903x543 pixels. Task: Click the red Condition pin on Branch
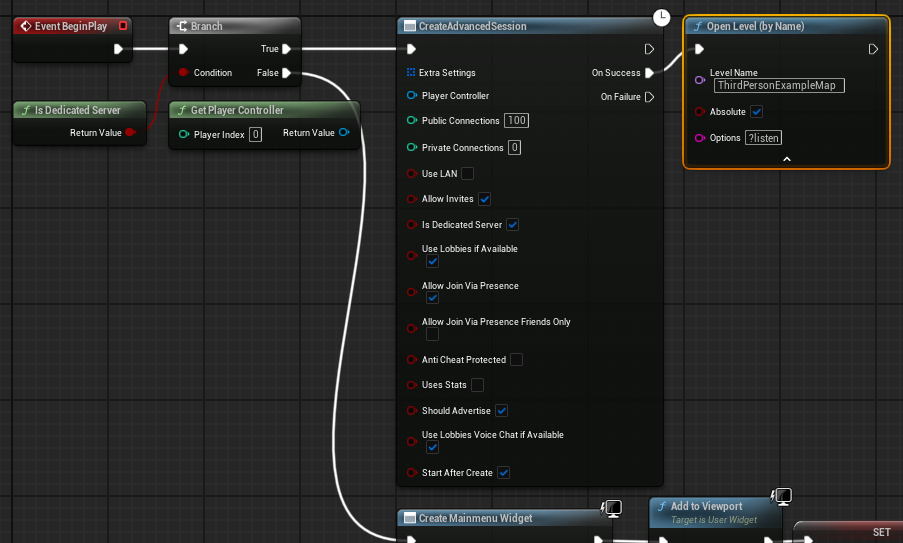(183, 73)
